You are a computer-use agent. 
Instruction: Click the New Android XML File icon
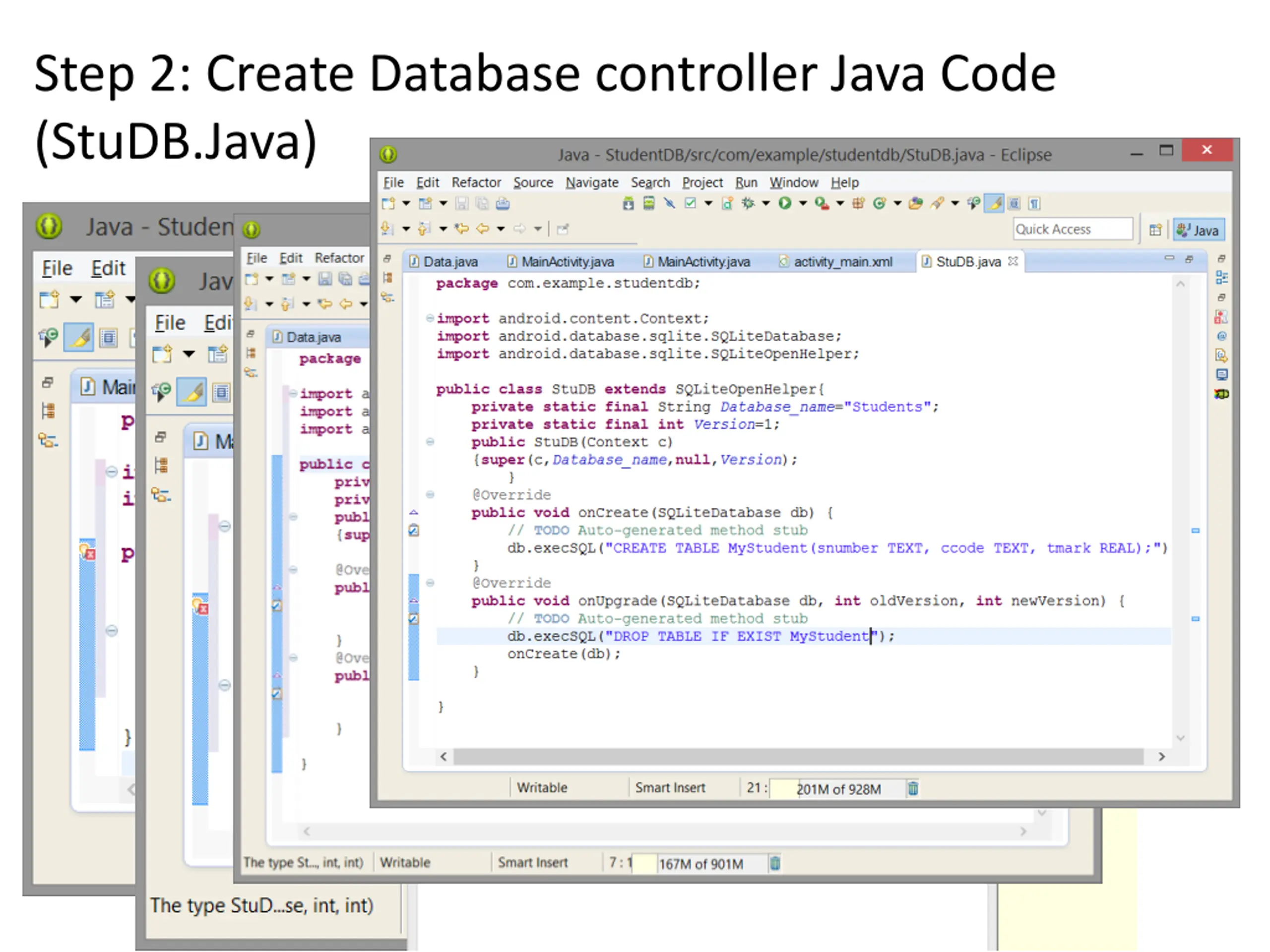pyautogui.click(x=727, y=203)
